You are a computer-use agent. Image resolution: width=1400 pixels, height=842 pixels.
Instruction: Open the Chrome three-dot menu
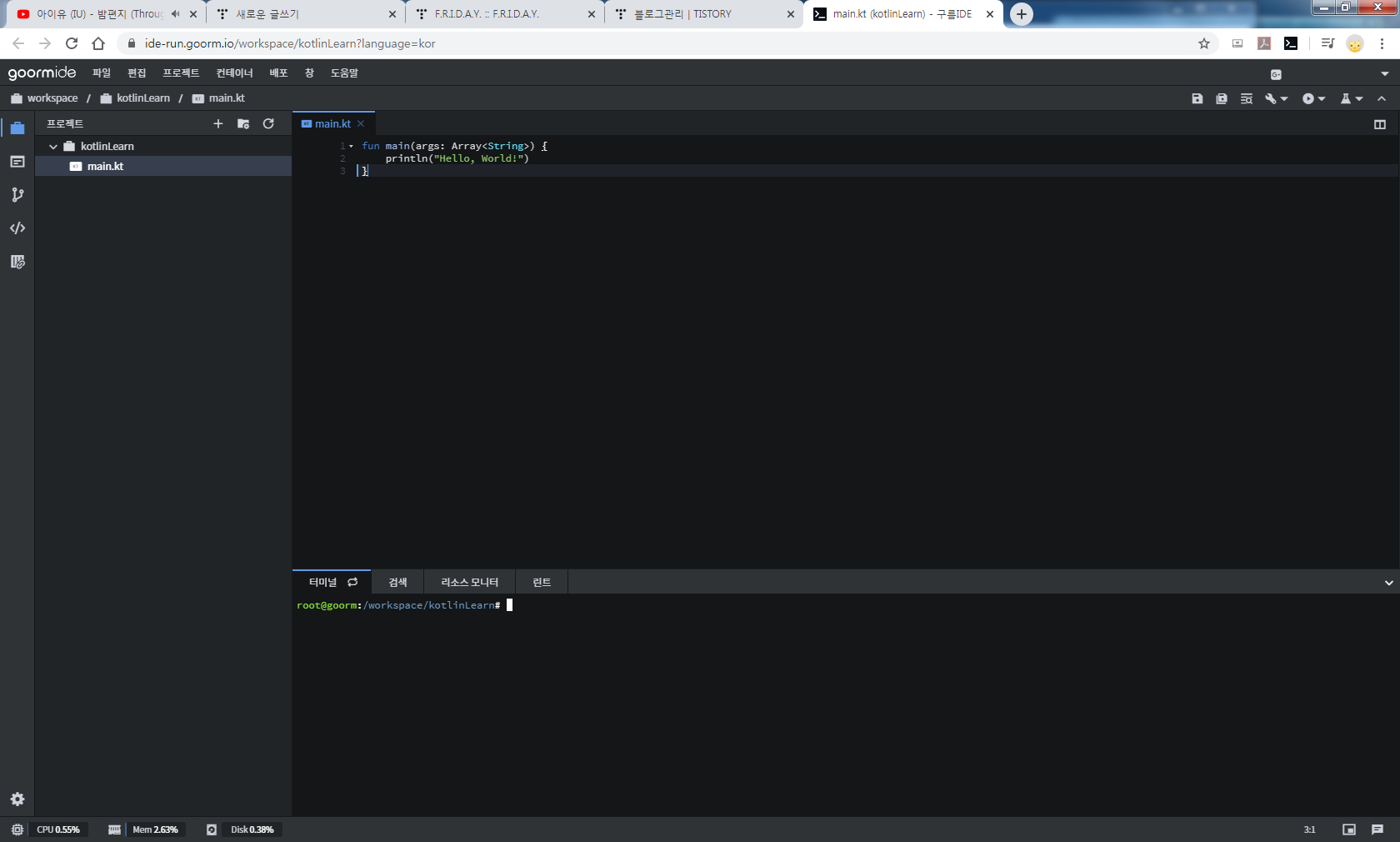(x=1382, y=43)
